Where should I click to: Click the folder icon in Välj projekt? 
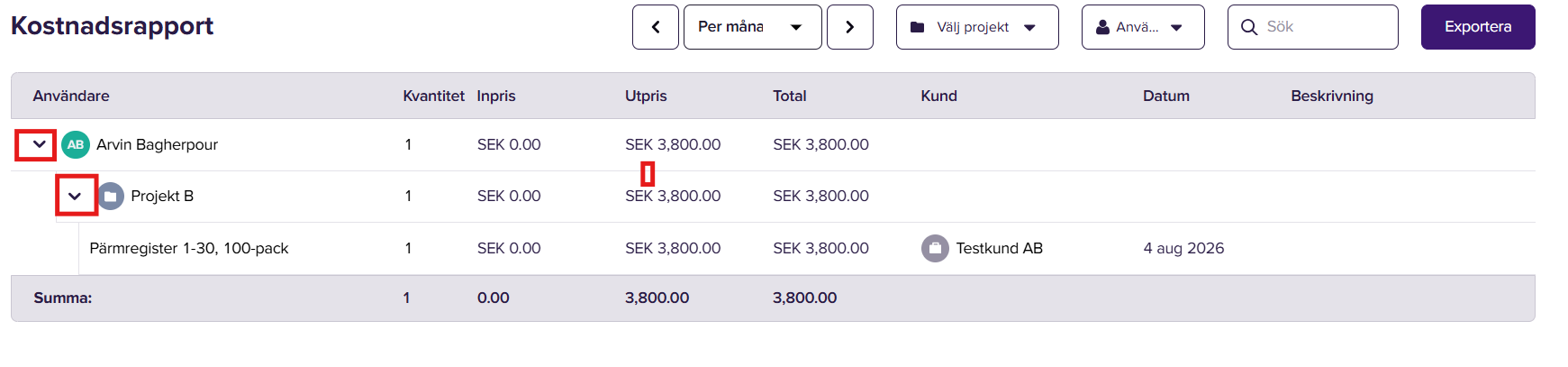click(917, 27)
